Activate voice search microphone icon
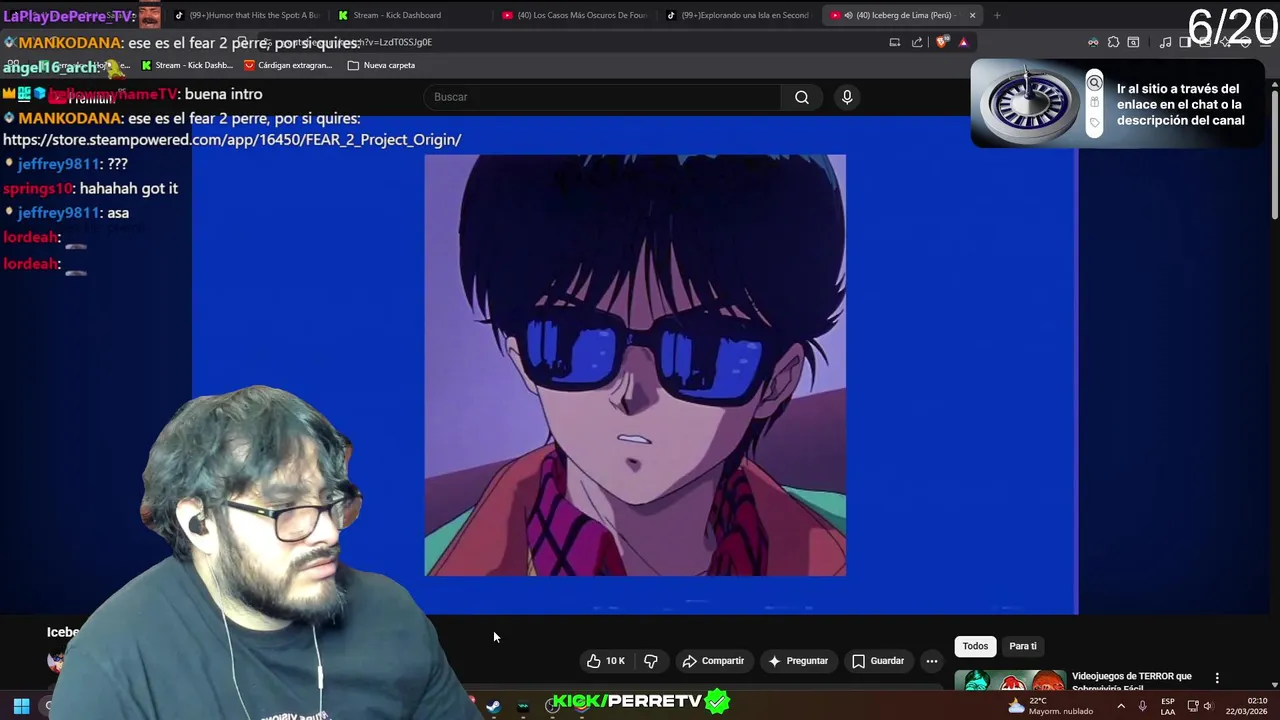 click(x=847, y=97)
